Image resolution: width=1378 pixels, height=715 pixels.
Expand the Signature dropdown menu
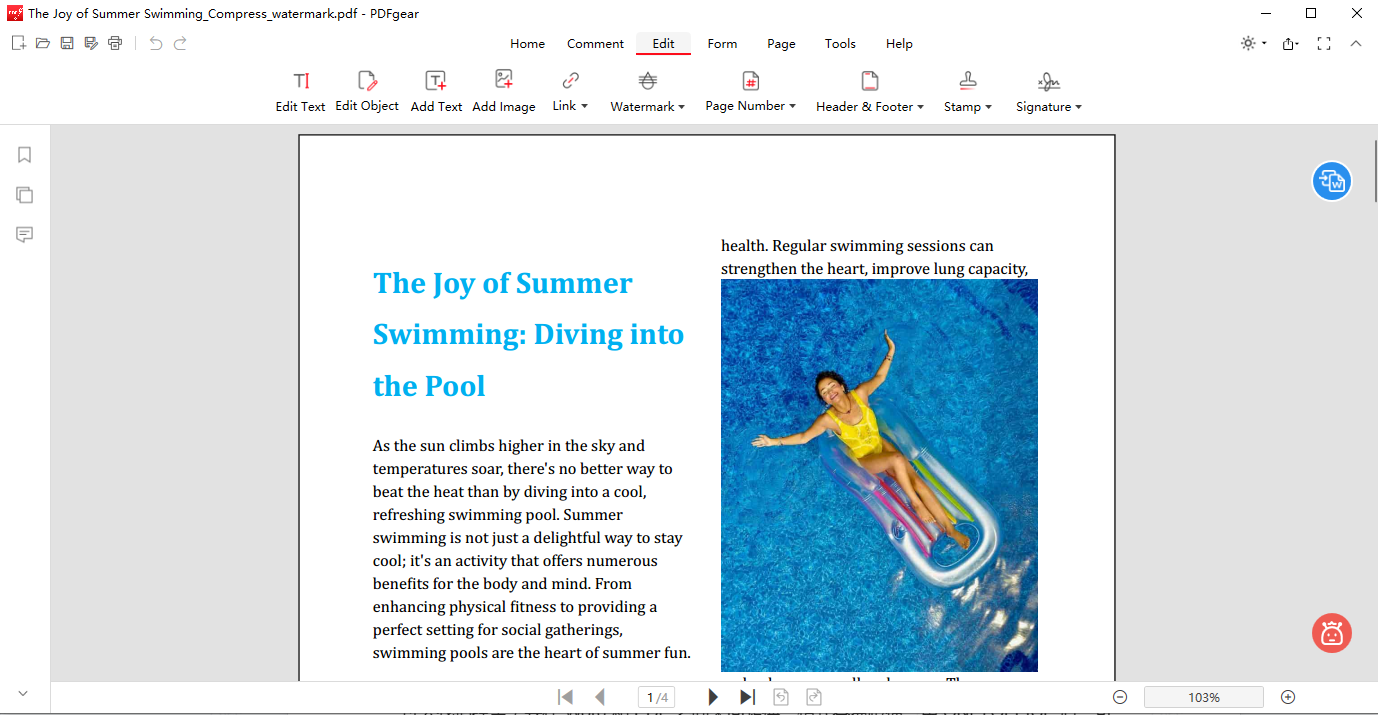click(x=1048, y=91)
